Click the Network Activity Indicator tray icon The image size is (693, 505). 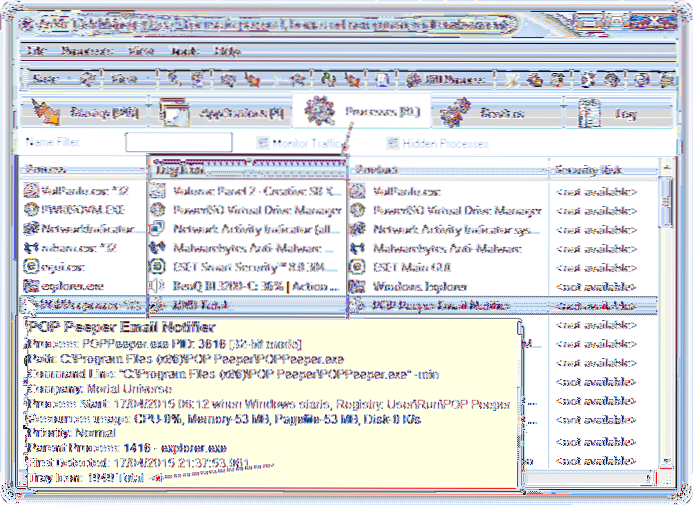[x=157, y=229]
